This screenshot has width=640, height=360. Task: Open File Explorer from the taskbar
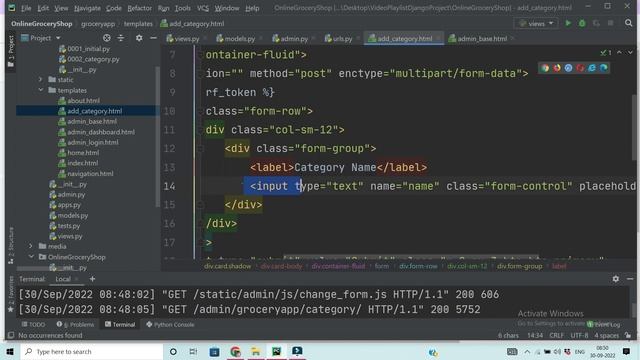pyautogui.click(x=256, y=351)
